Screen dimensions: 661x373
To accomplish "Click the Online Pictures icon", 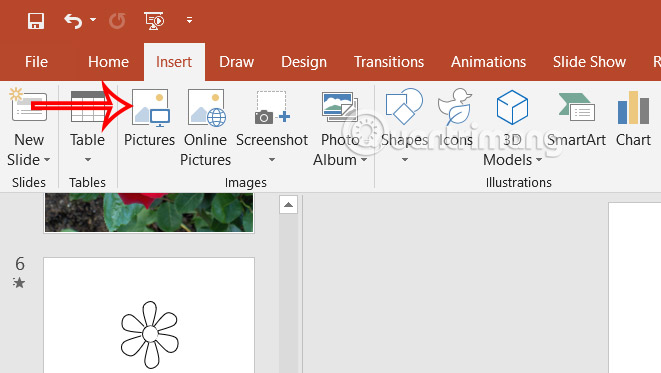I will point(206,108).
